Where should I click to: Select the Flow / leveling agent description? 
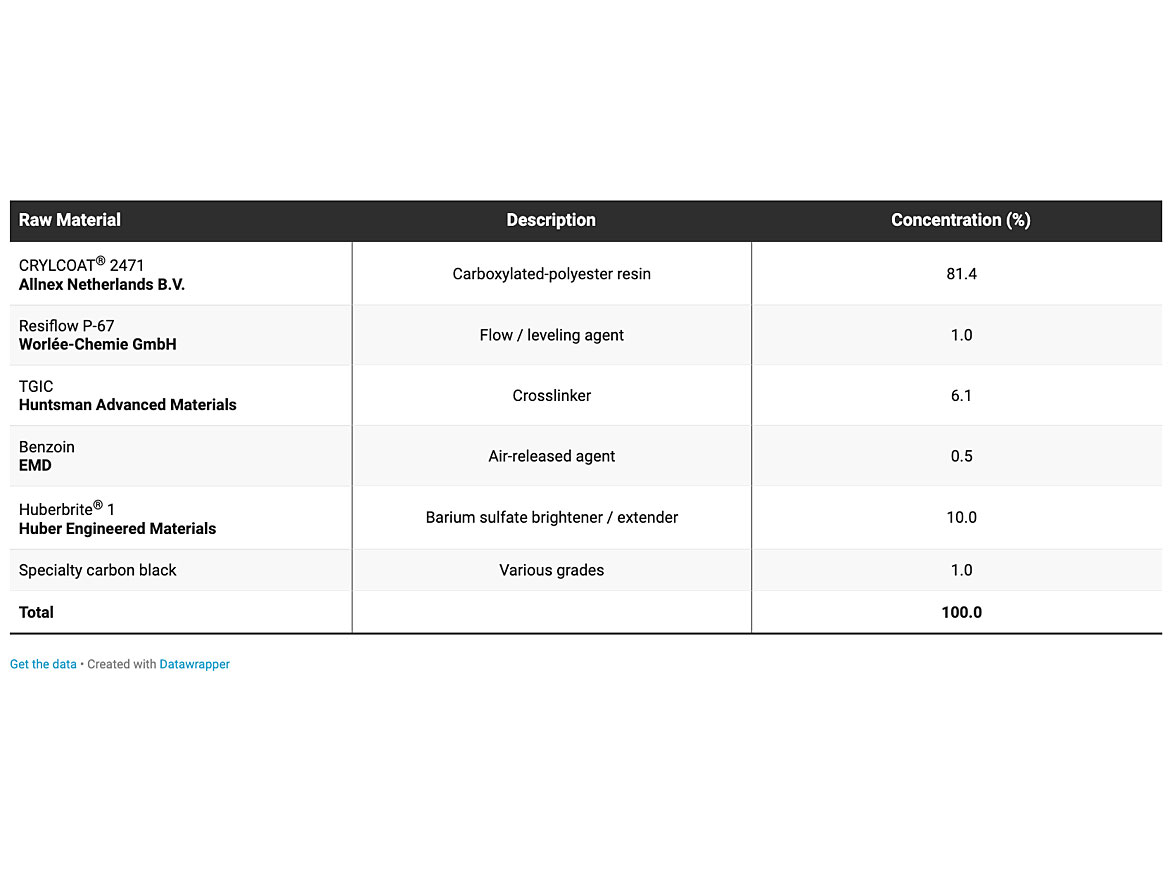pyautogui.click(x=551, y=335)
